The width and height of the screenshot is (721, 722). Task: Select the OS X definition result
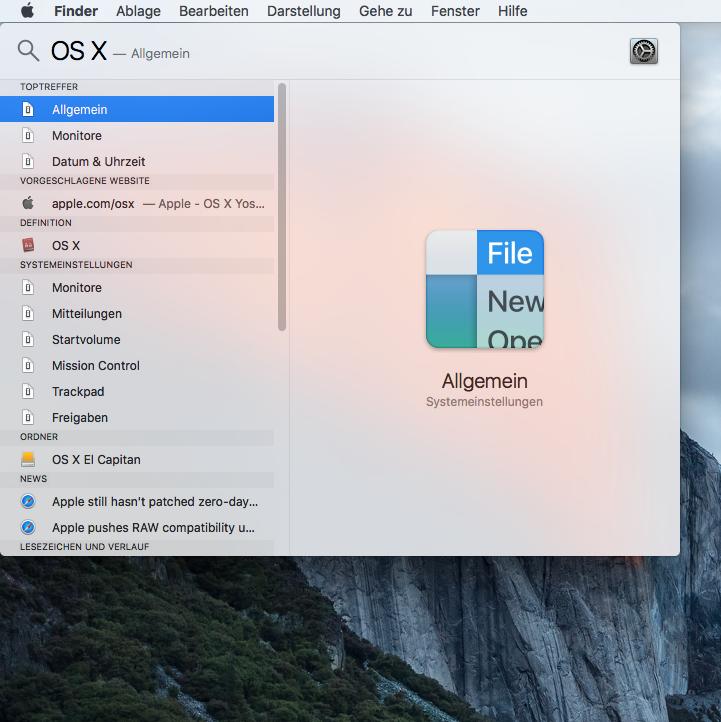tap(137, 245)
